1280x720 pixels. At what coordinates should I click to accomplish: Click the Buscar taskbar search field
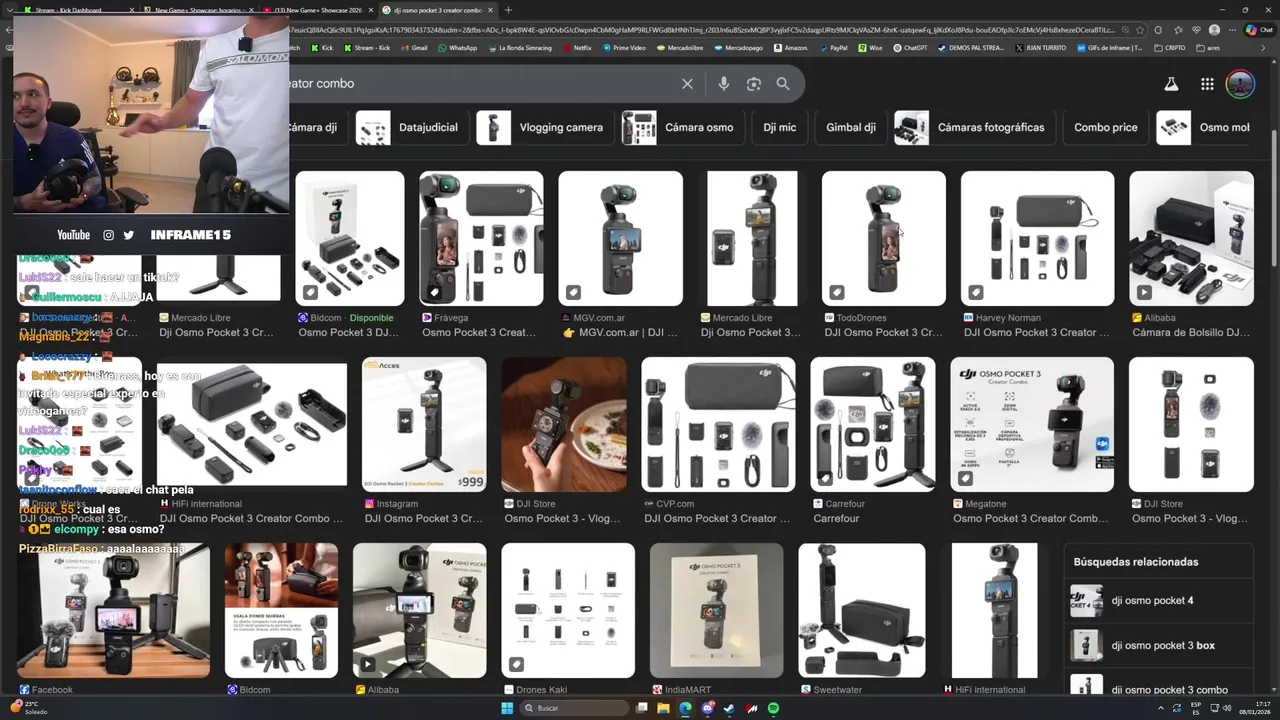pos(575,708)
